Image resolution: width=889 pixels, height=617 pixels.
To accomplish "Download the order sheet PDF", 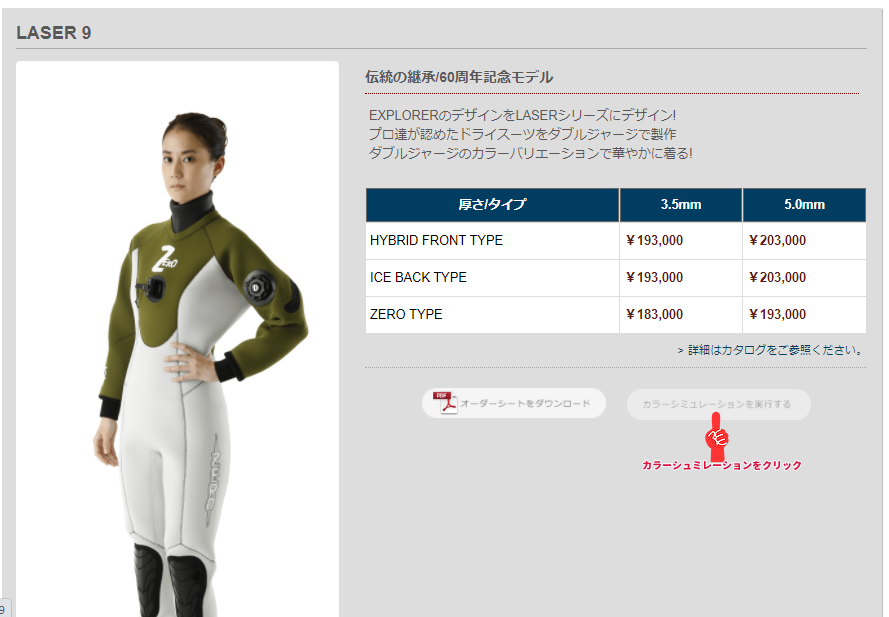I will (x=514, y=403).
